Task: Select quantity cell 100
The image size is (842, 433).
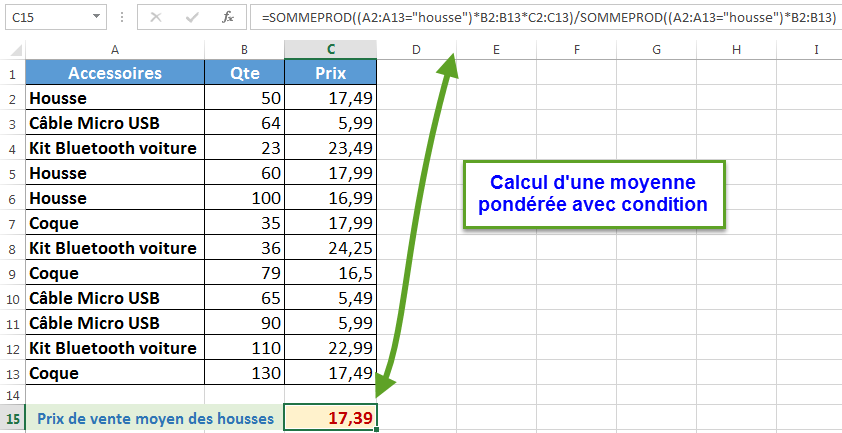Action: 244,198
